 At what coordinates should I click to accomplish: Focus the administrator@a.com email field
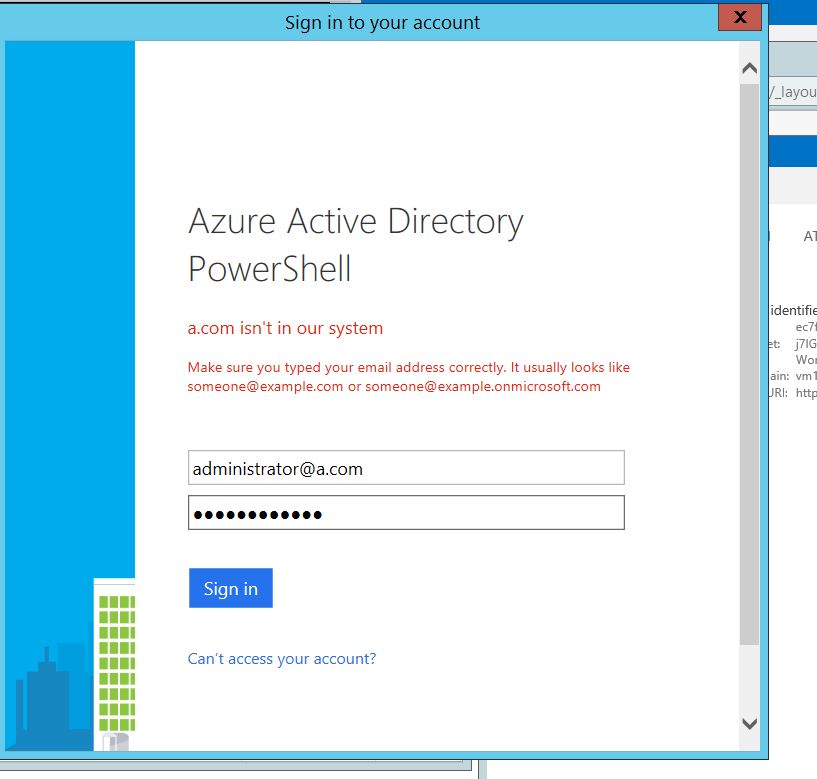[406, 467]
